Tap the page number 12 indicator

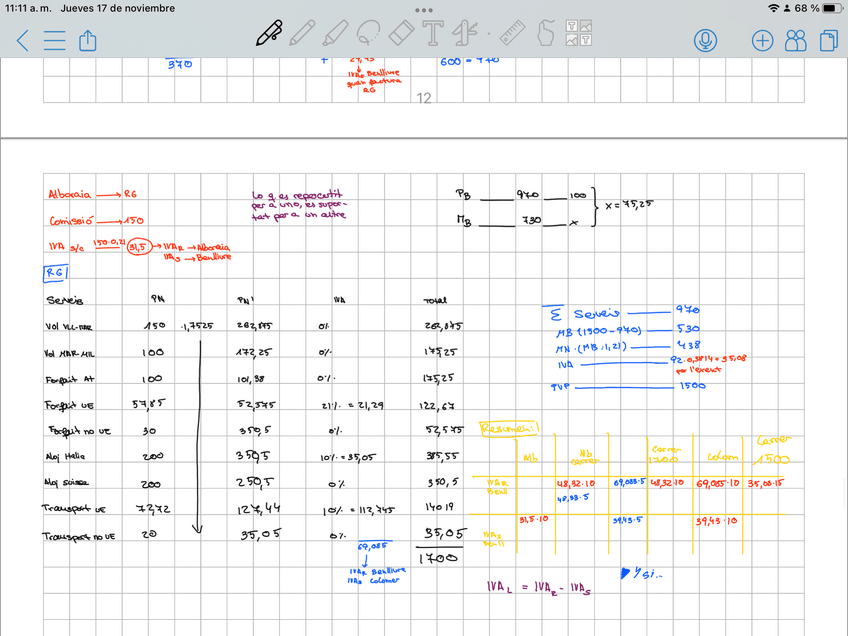tap(424, 98)
